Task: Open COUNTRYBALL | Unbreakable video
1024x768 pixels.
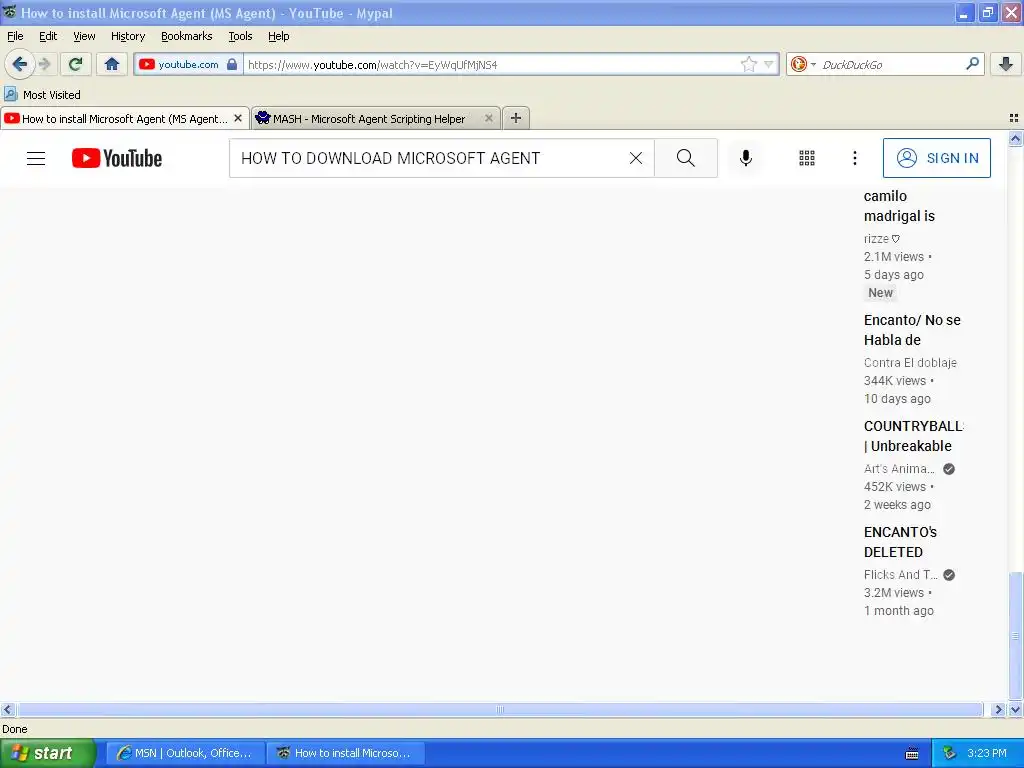Action: 913,436
